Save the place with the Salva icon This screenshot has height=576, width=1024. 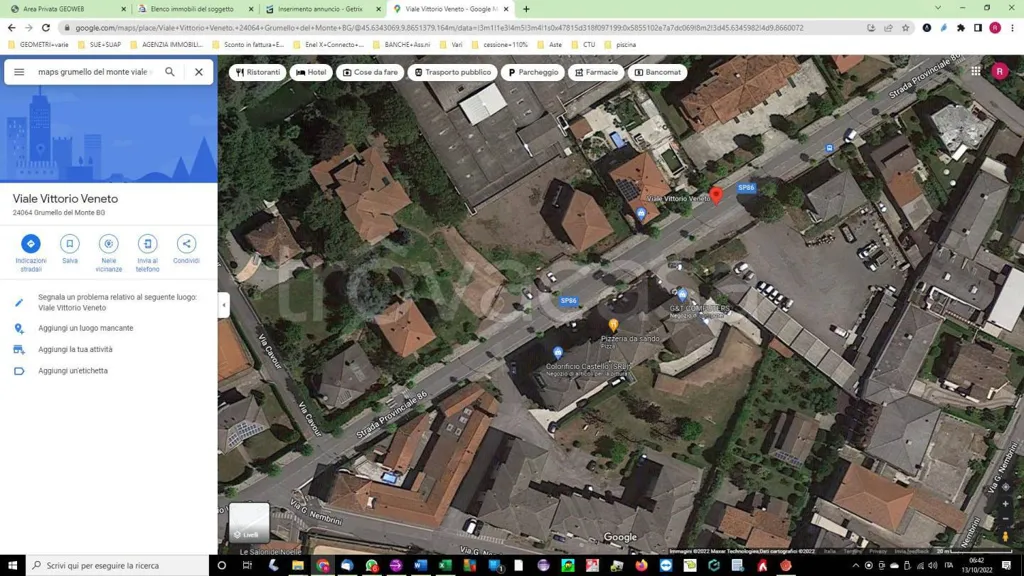pos(70,244)
